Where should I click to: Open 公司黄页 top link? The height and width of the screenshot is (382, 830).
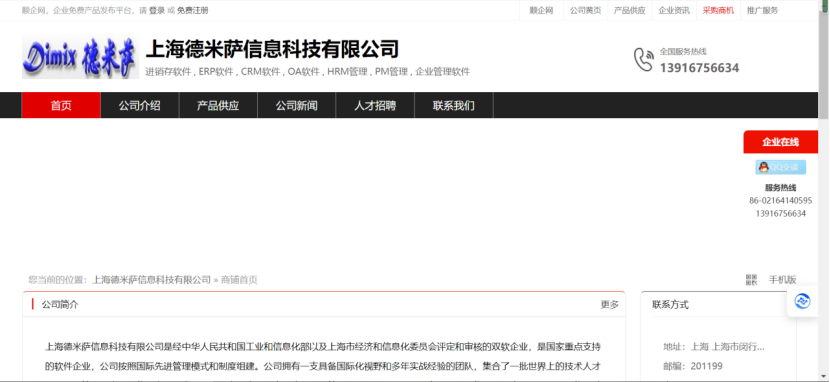point(585,10)
